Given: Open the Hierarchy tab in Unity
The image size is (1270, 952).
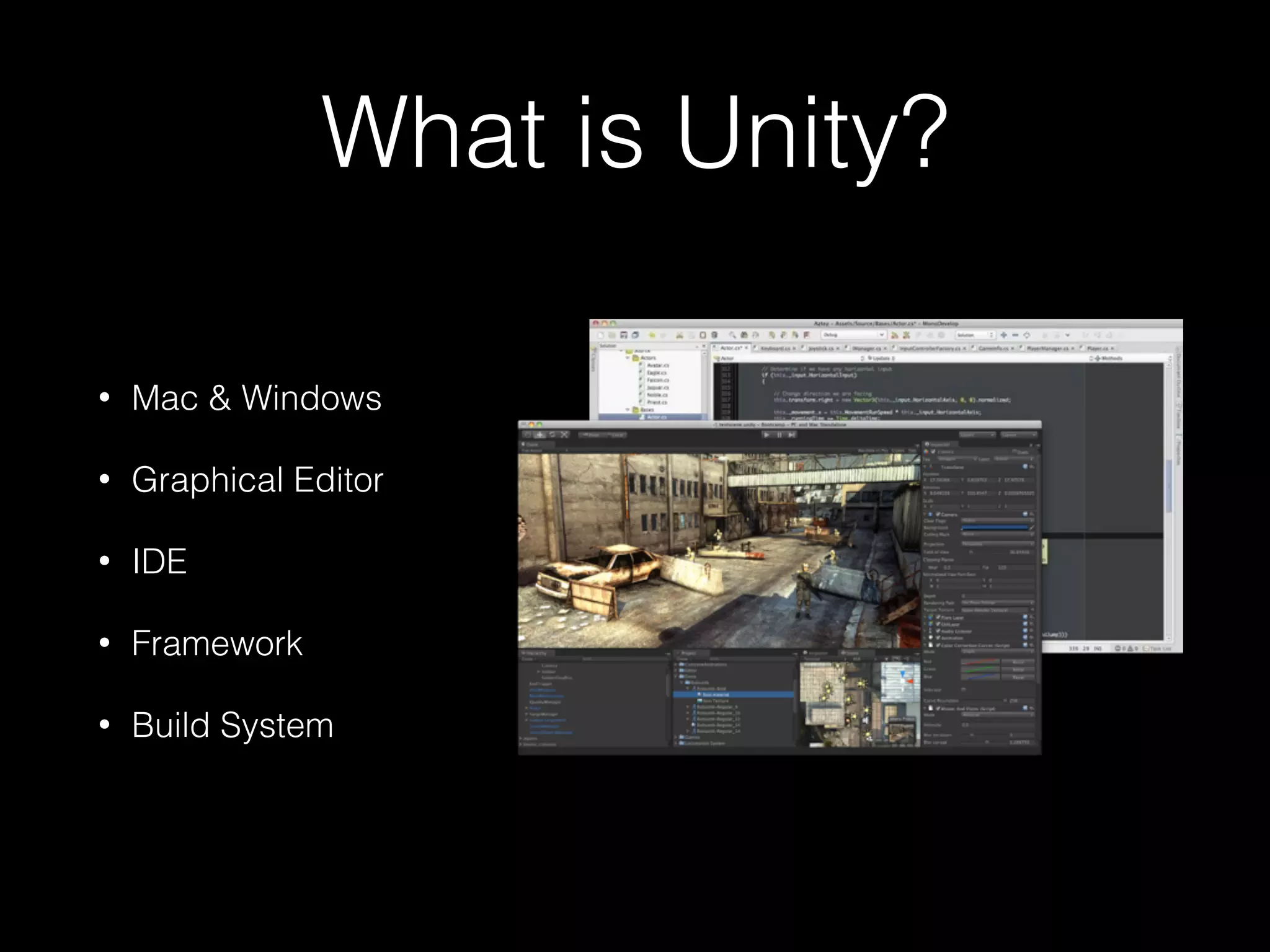Looking at the screenshot, I should point(536,653).
